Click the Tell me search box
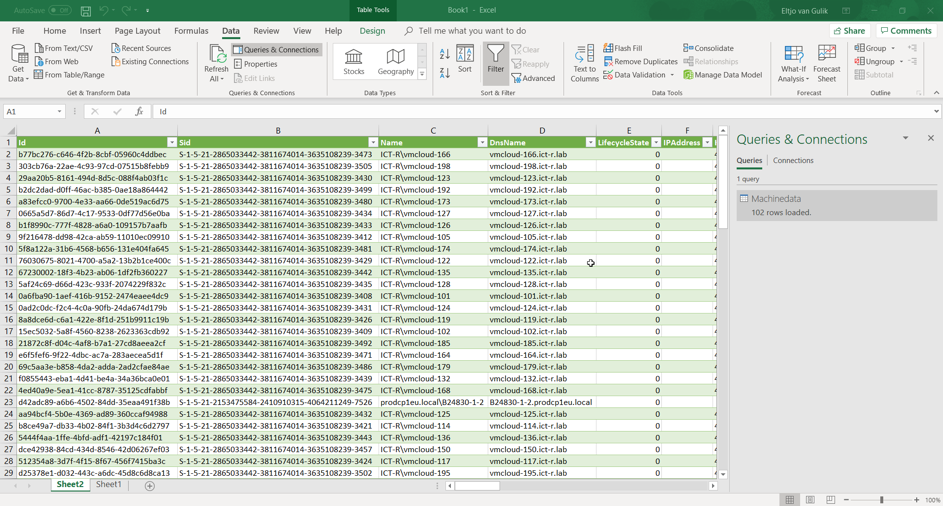 pos(472,31)
